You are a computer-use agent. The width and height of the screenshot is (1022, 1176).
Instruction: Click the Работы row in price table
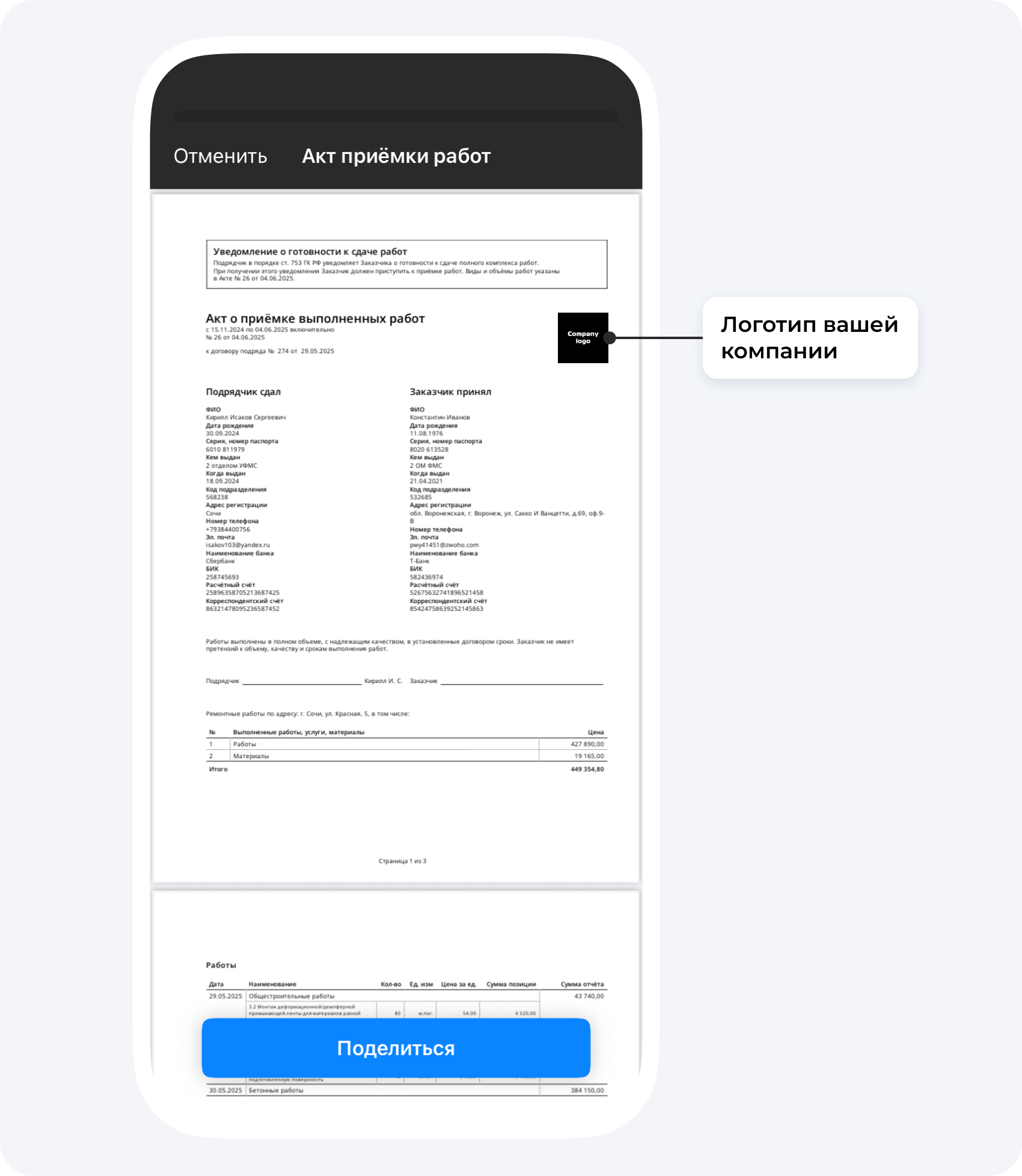coord(406,744)
